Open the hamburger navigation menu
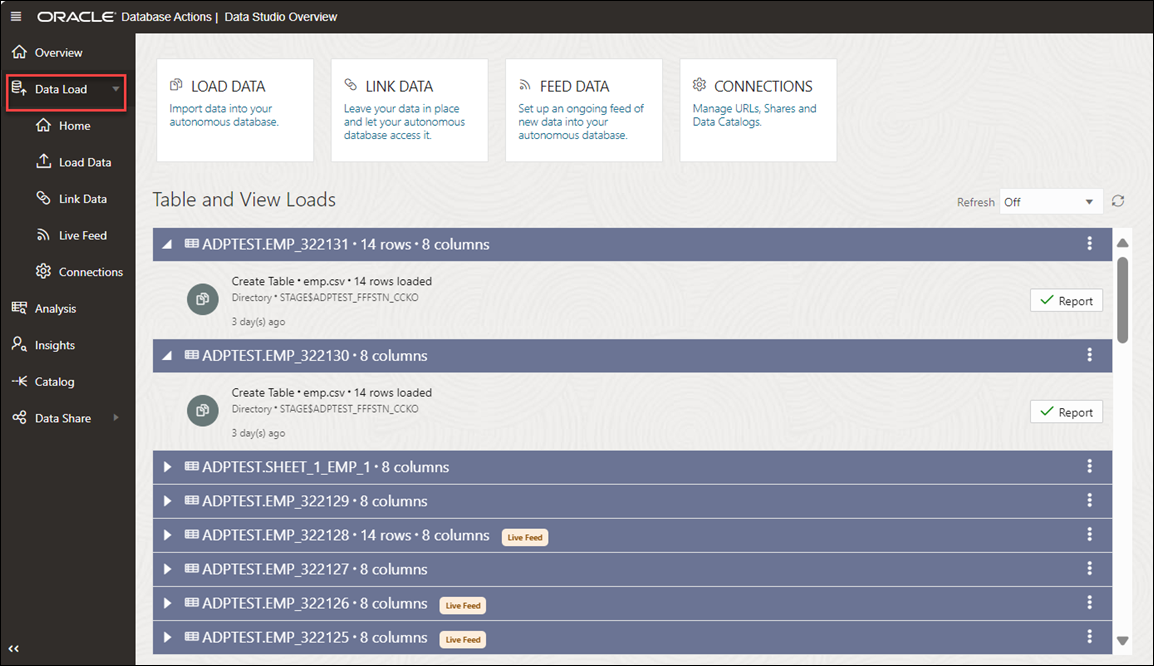 tap(14, 16)
